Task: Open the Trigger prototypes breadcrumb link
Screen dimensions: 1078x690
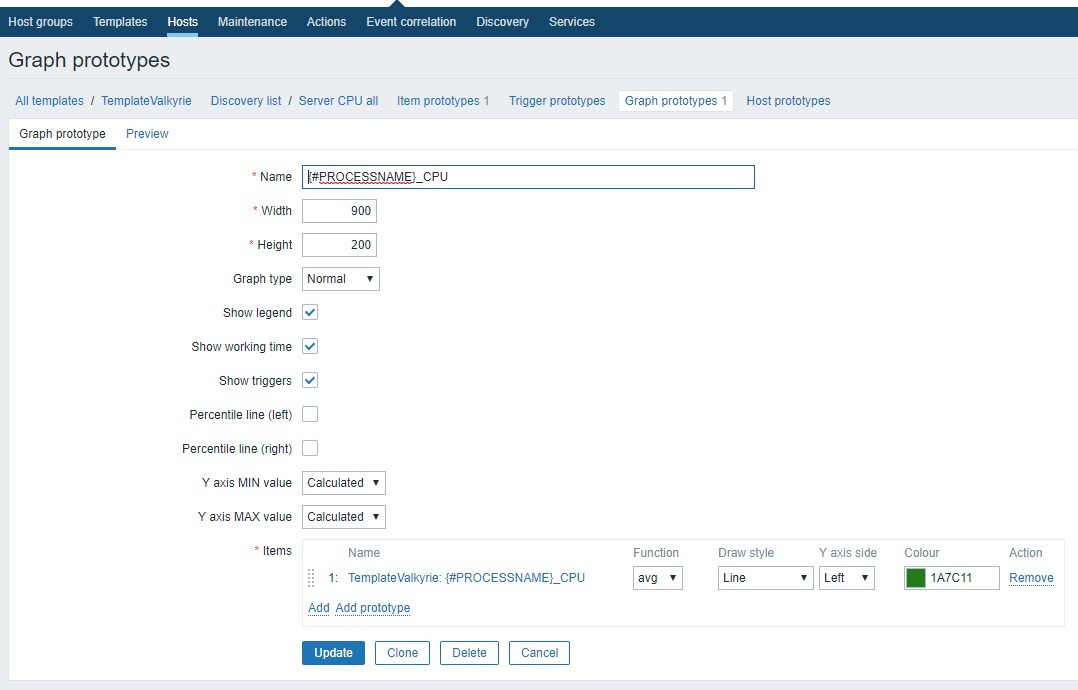Action: tap(556, 100)
